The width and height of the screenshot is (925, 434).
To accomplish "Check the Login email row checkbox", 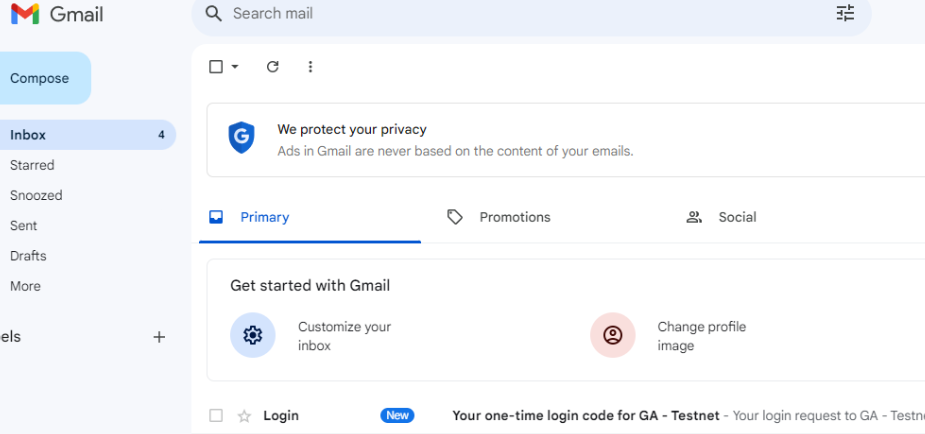I will 216,416.
